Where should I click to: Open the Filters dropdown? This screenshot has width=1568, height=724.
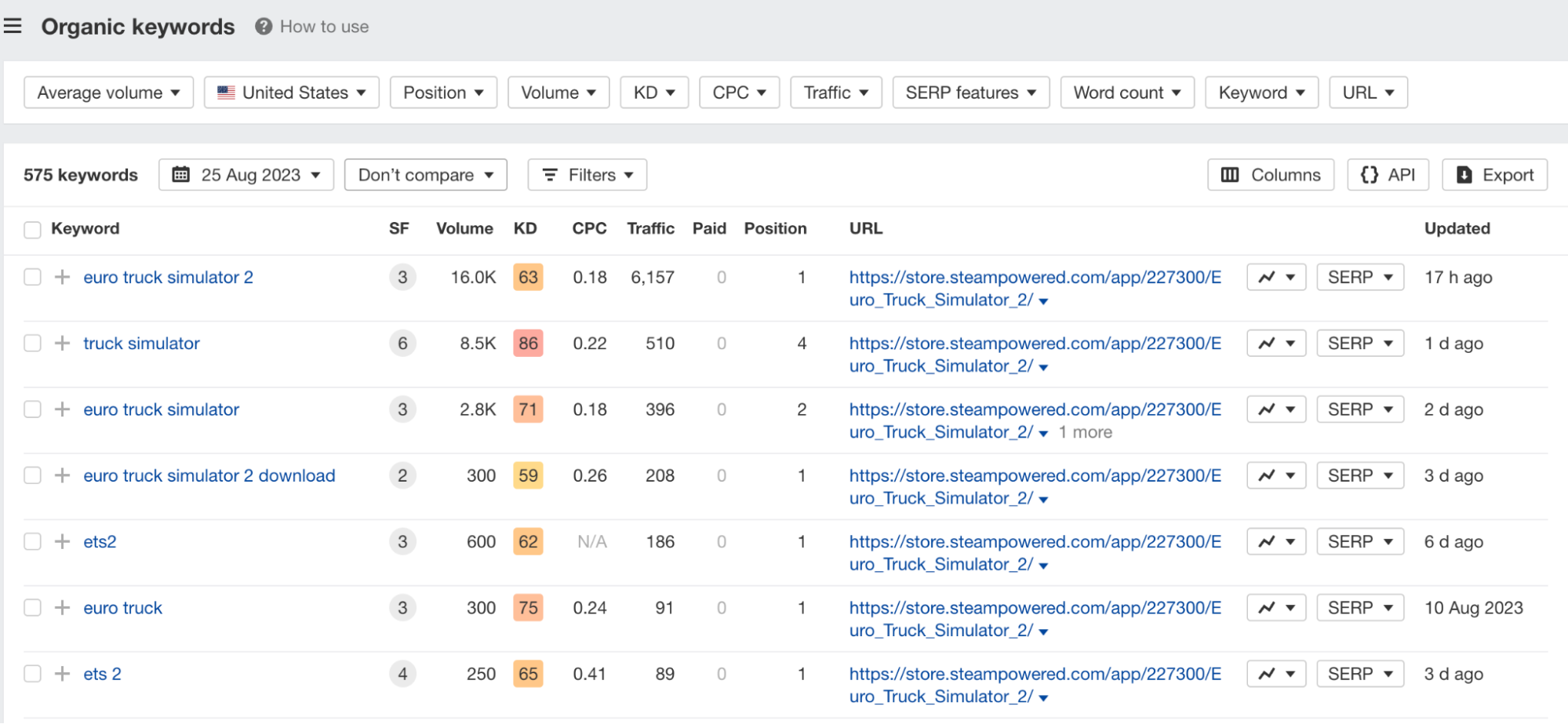point(588,175)
